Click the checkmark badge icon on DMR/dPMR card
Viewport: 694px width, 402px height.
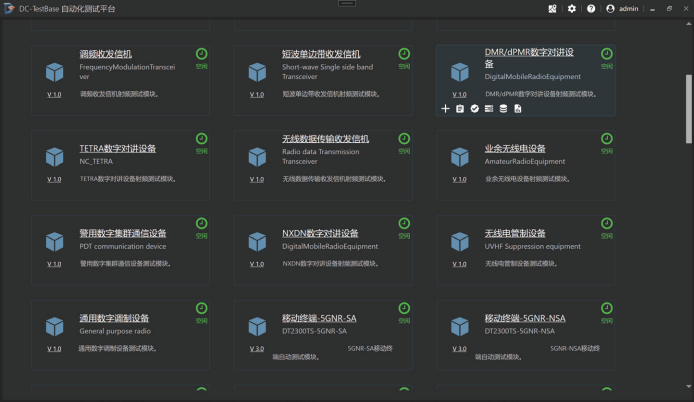[475, 108]
